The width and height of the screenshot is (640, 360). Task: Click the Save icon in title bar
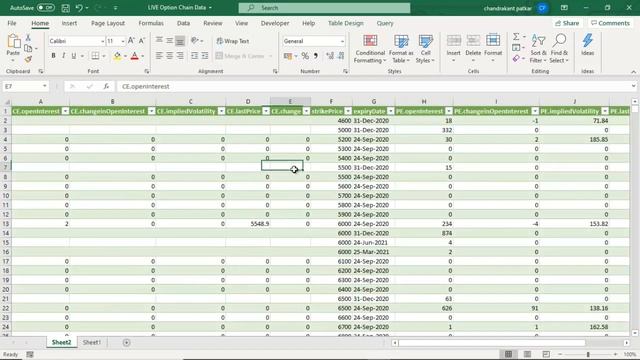click(x=65, y=8)
